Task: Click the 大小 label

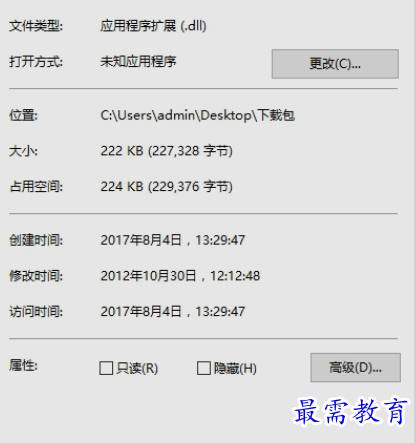Action: 23,151
